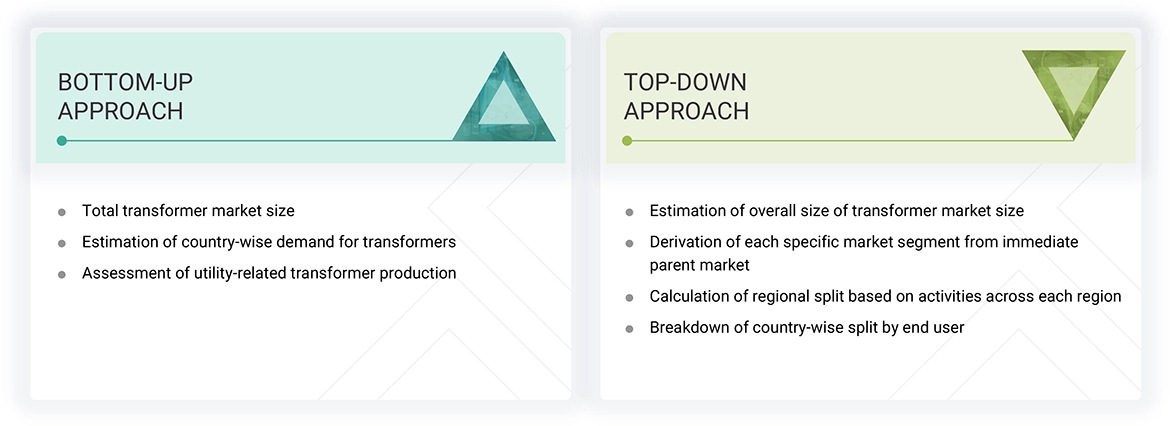This screenshot has height=426, width=1170.
Task: Select the BOTTOM-UP APPROACH heading
Action: tap(121, 96)
